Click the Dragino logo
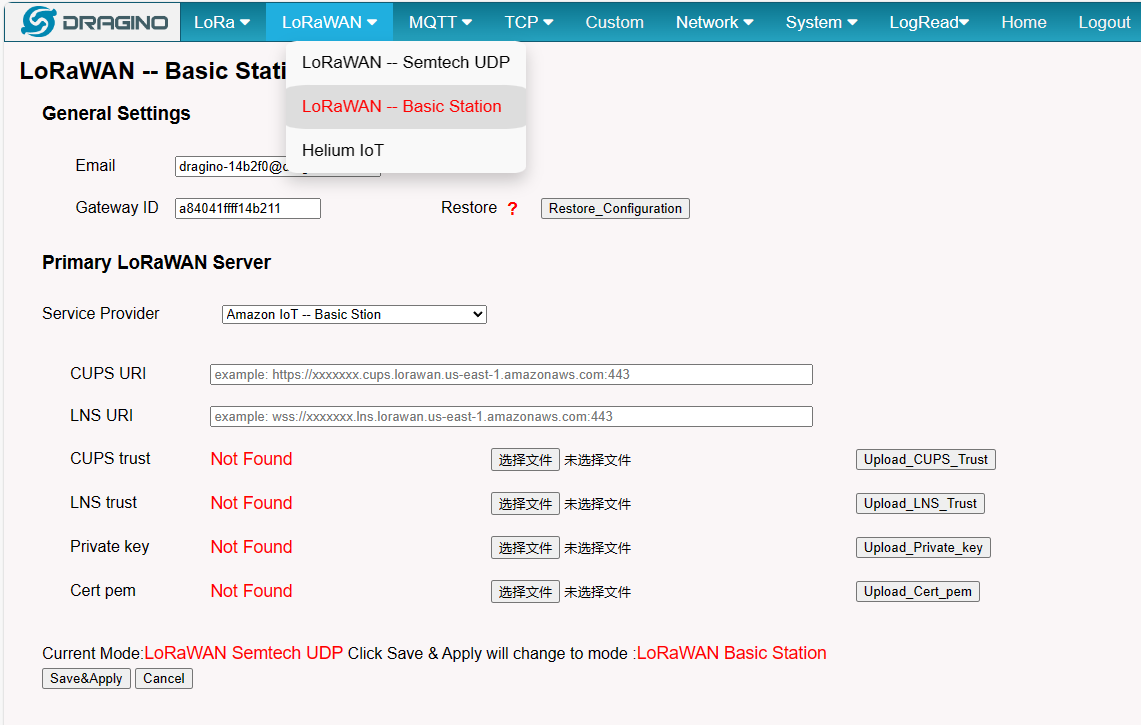Viewport: 1141px width, 725px height. coord(94,22)
